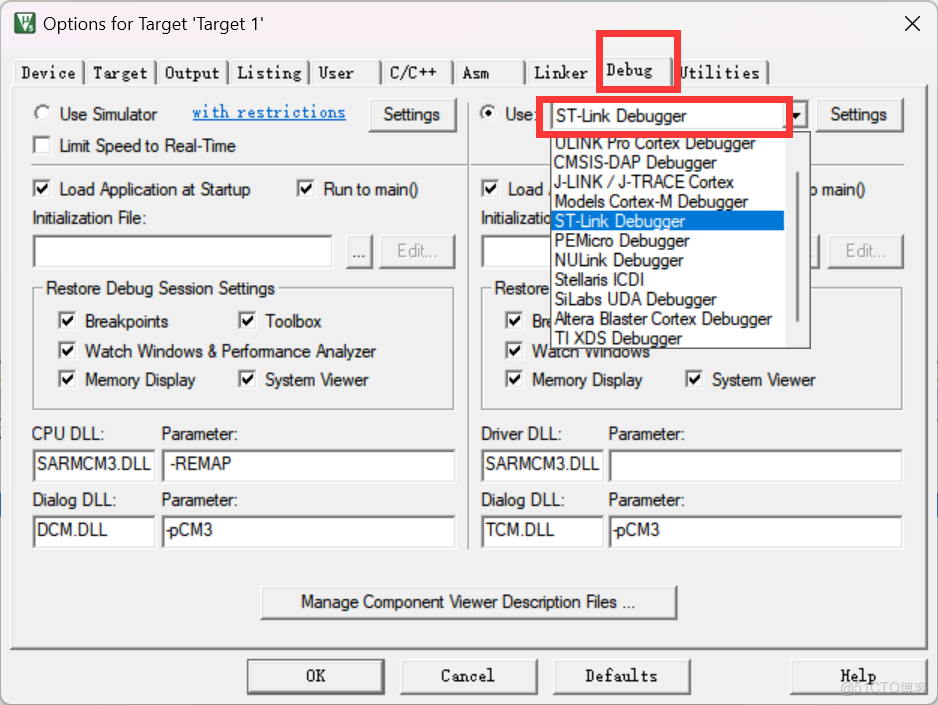Open the Utilities tab

coord(721,72)
